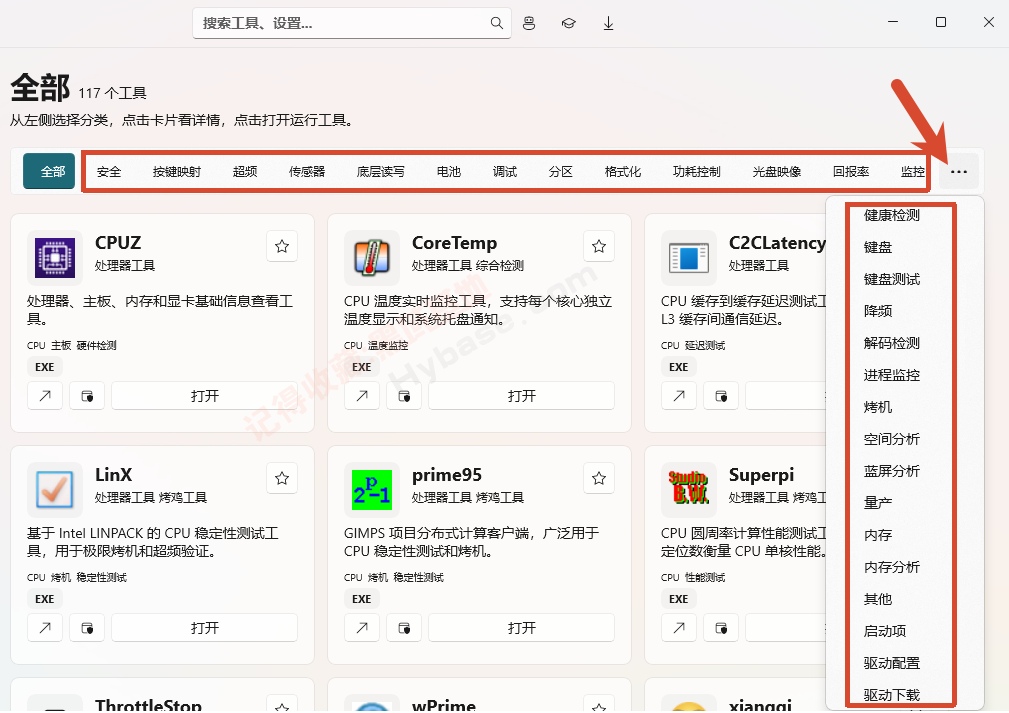
Task: Select the 底层读写 category tab
Action: (x=381, y=172)
